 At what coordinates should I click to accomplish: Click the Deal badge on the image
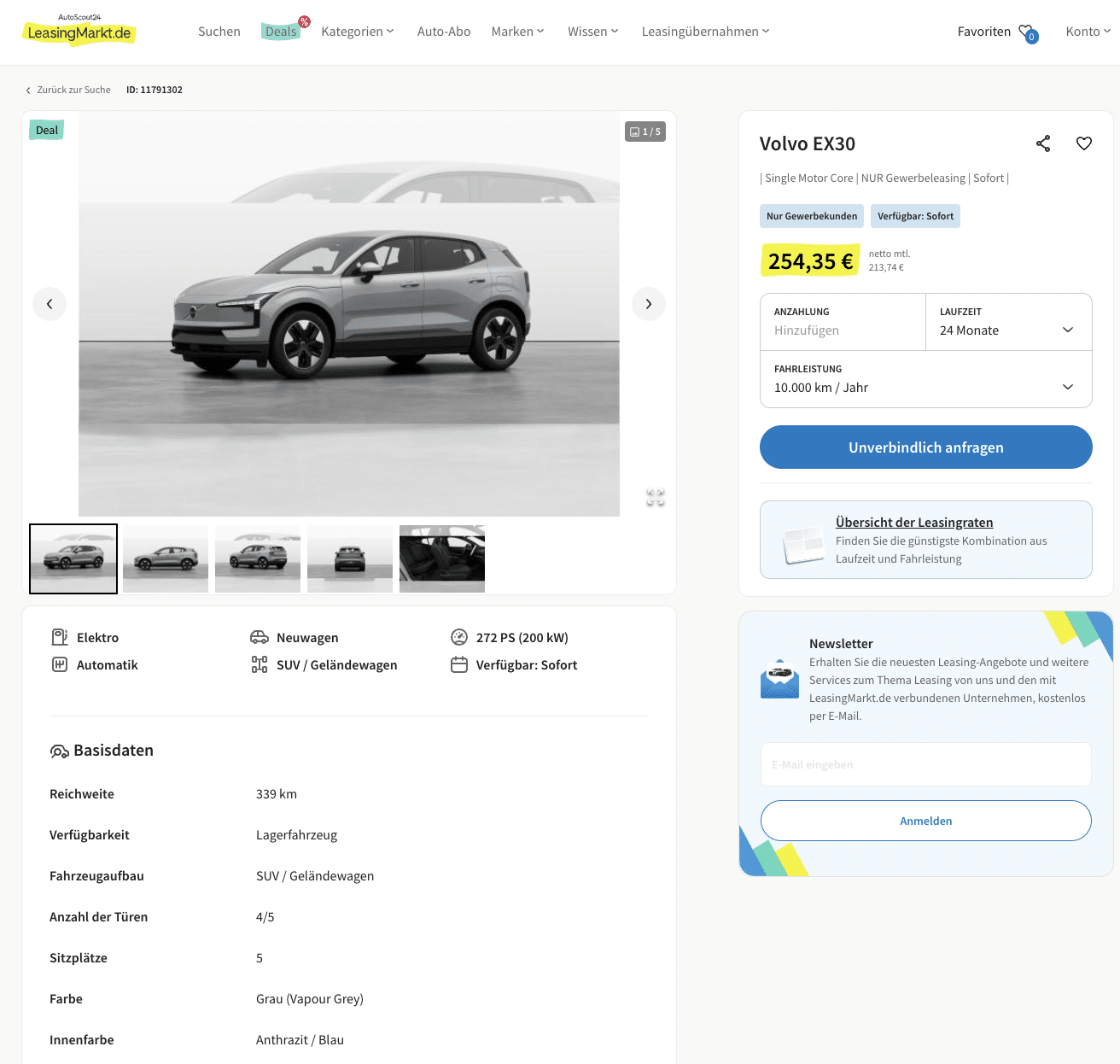click(47, 131)
